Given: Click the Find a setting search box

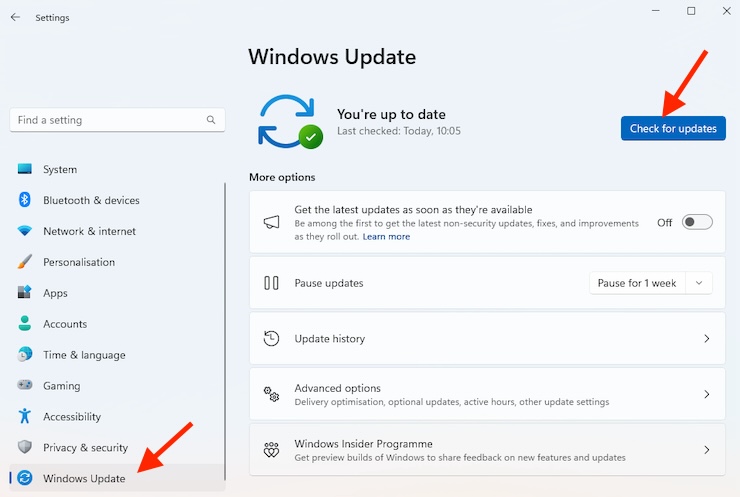Looking at the screenshot, I should pyautogui.click(x=117, y=120).
